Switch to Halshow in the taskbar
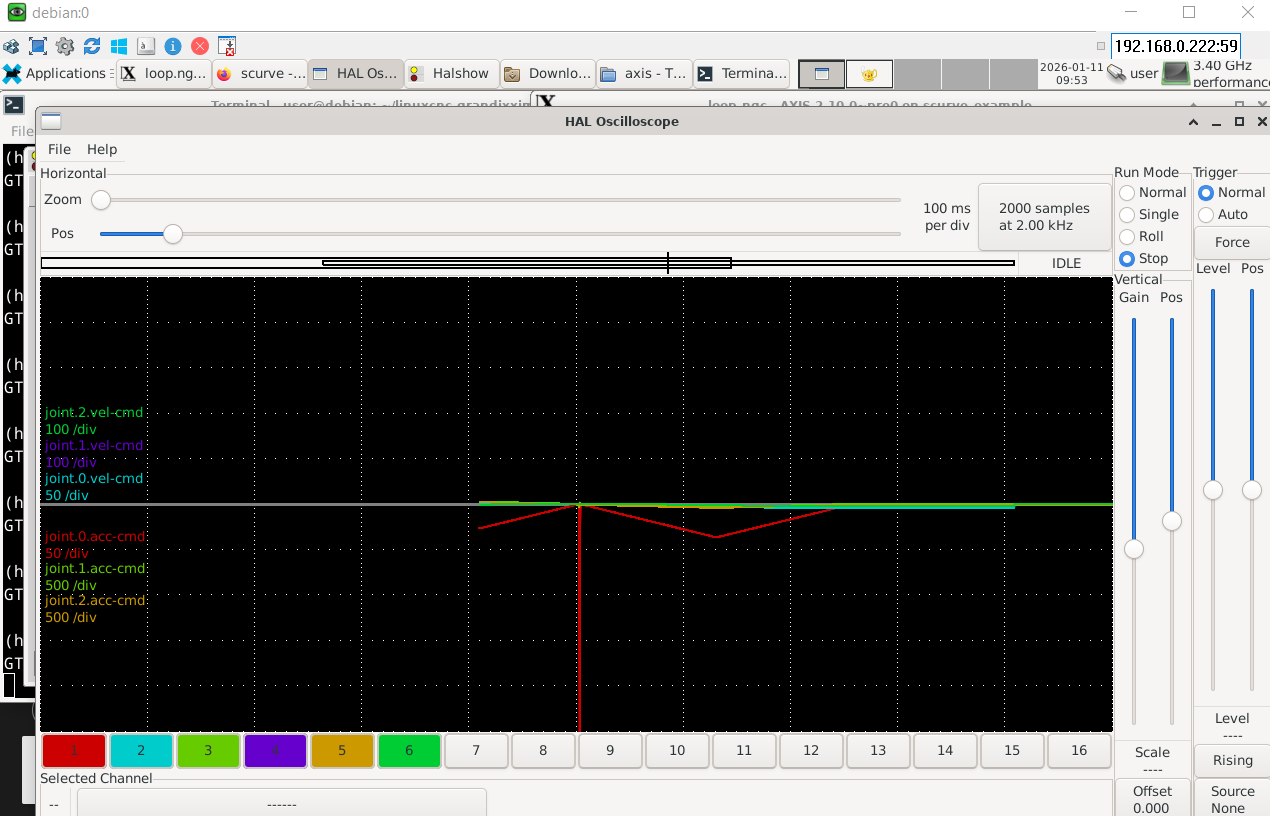1270x816 pixels. tap(449, 73)
